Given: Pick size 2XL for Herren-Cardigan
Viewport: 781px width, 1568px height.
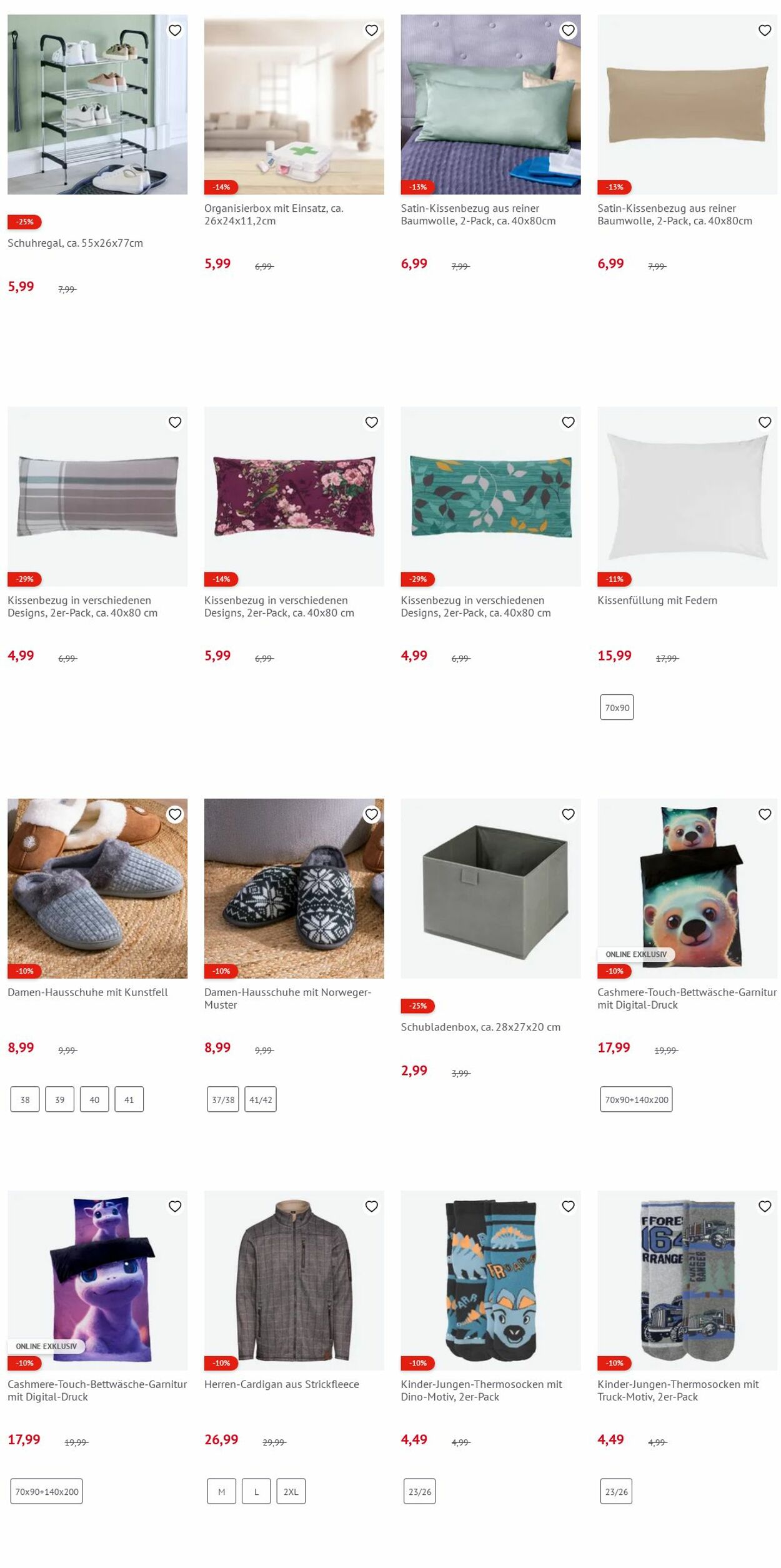Looking at the screenshot, I should pos(291,1491).
